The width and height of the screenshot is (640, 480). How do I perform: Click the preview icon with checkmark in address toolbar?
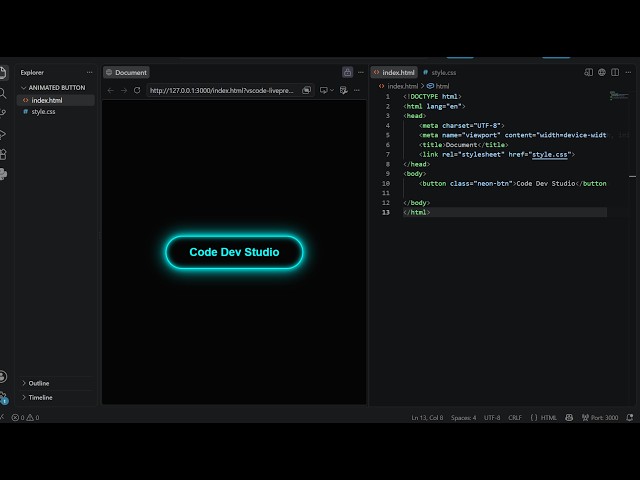coord(344,90)
